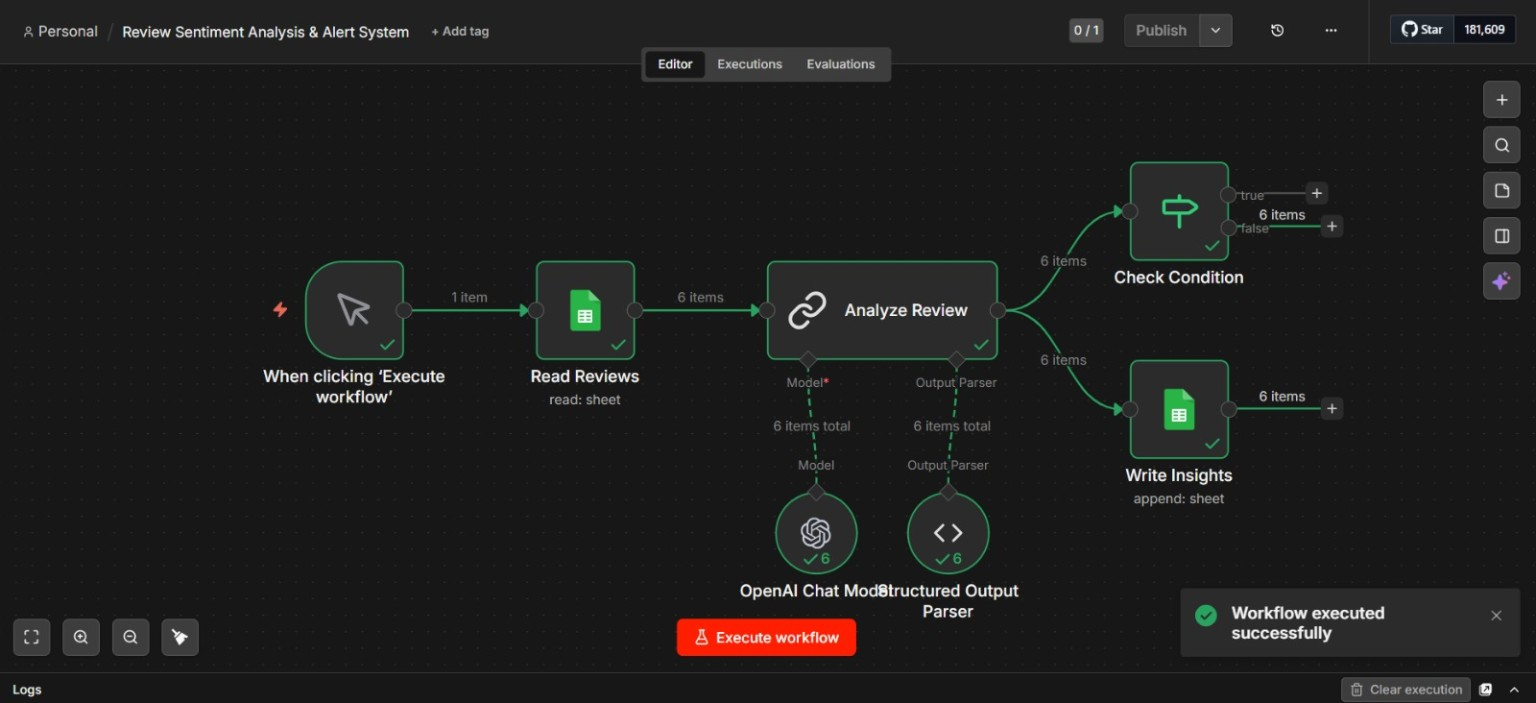This screenshot has height=703, width=1536.
Task: Add node after Check Condition true output
Action: click(x=1317, y=193)
